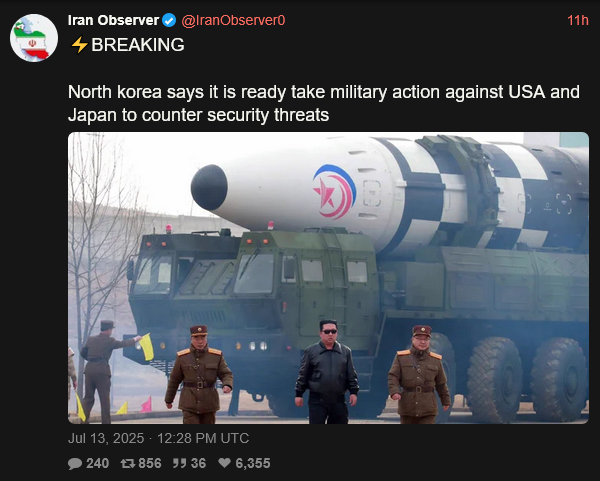
Task: View the 856 reposts count
Action: pos(150,463)
